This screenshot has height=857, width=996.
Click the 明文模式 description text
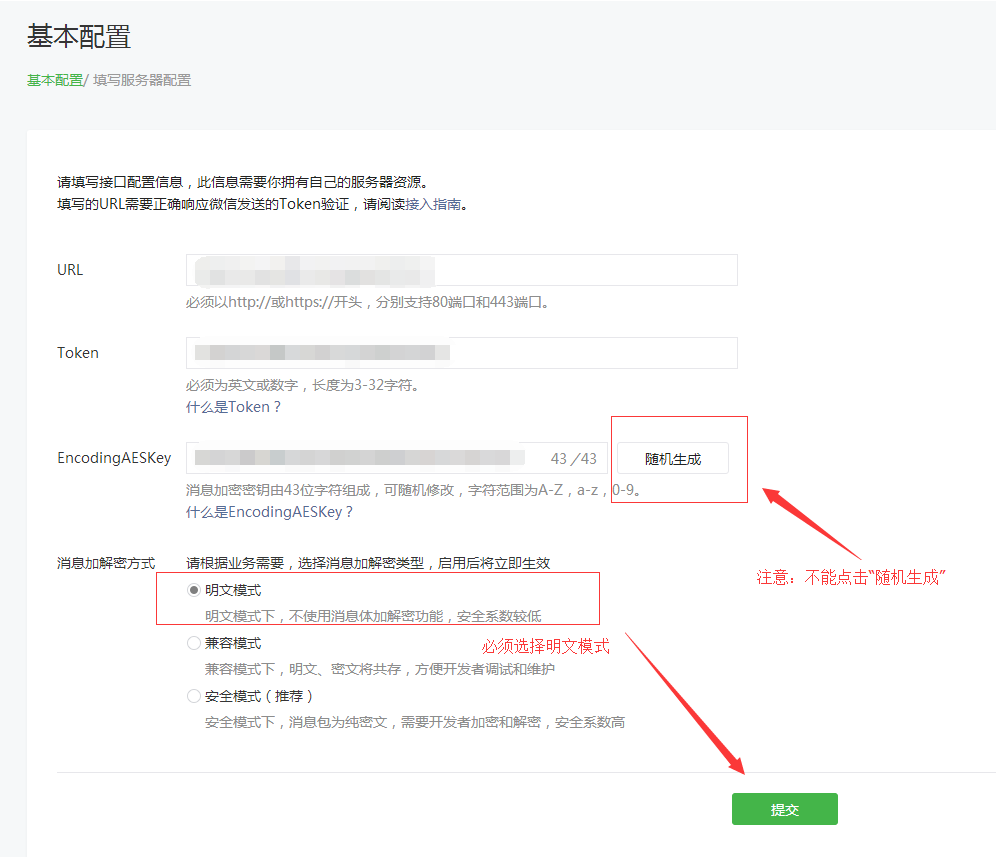tap(373, 616)
